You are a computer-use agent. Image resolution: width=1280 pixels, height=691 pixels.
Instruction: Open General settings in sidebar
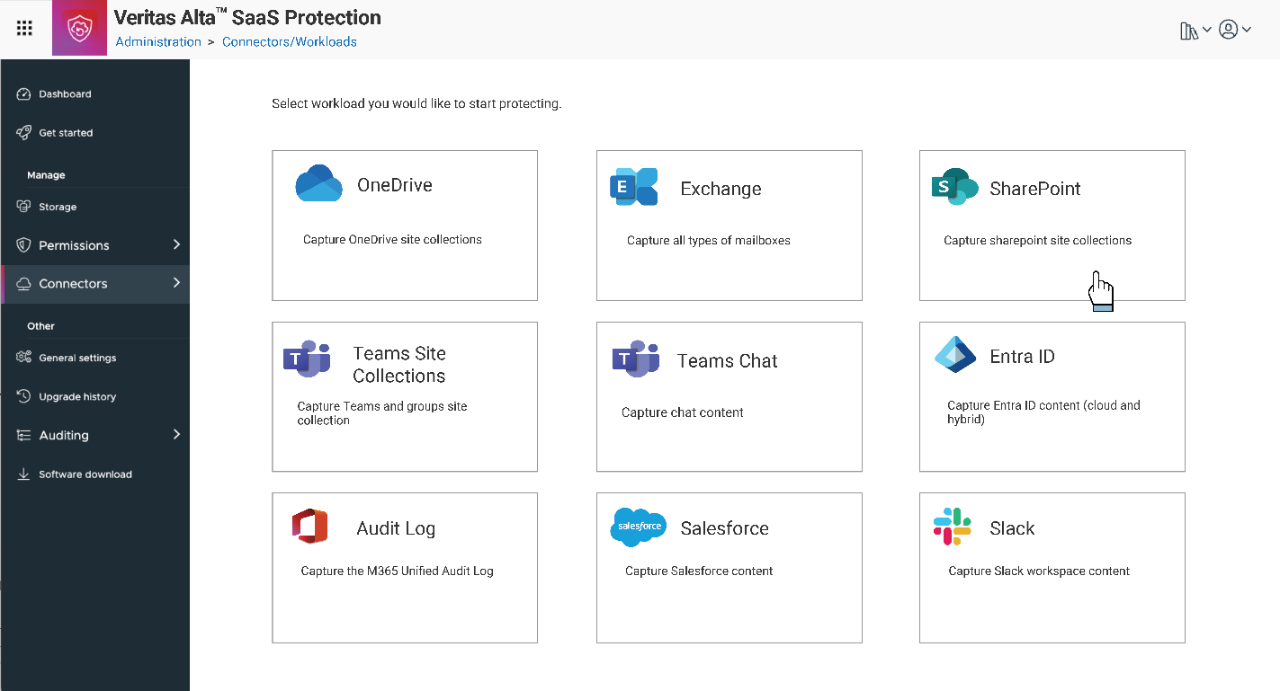(77, 358)
